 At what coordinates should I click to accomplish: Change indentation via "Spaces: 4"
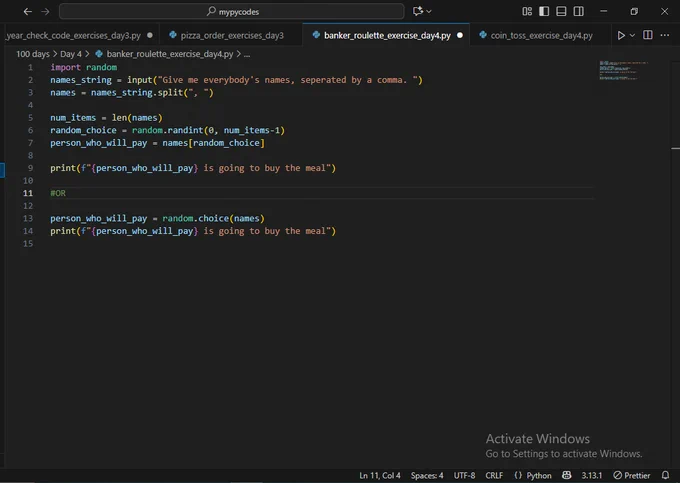pos(427,476)
